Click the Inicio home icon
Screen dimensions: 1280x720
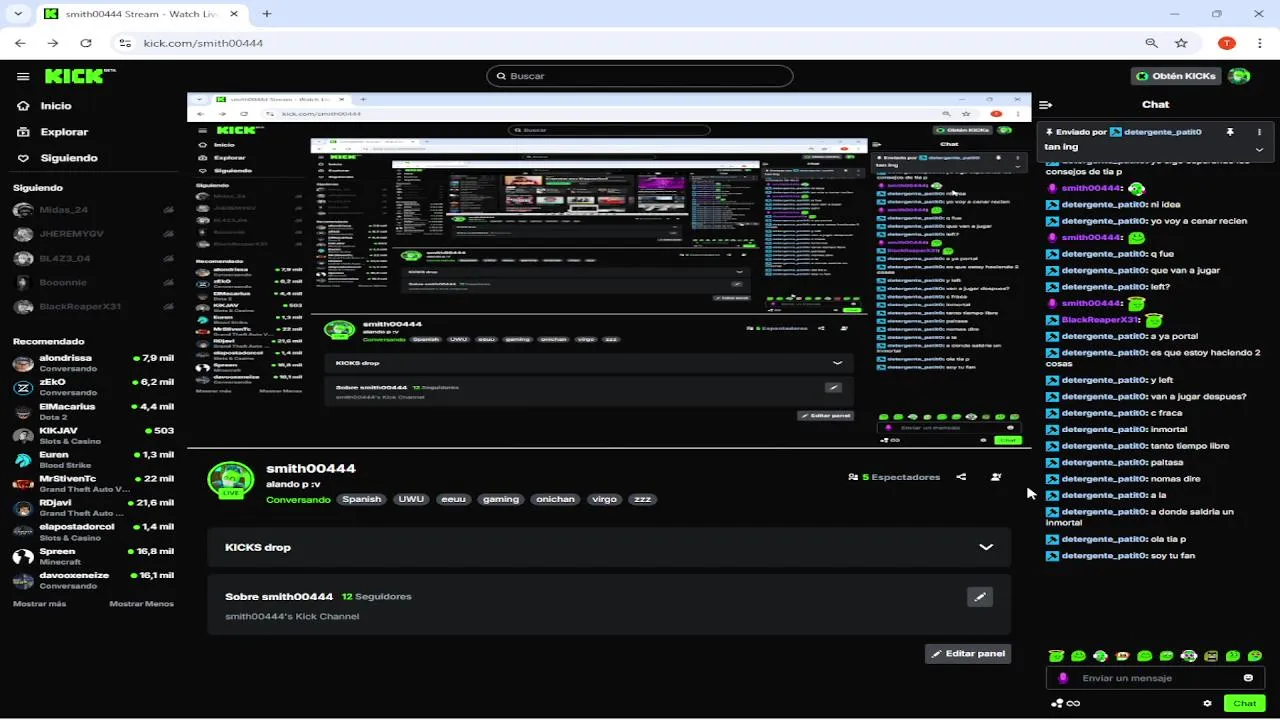[23, 106]
